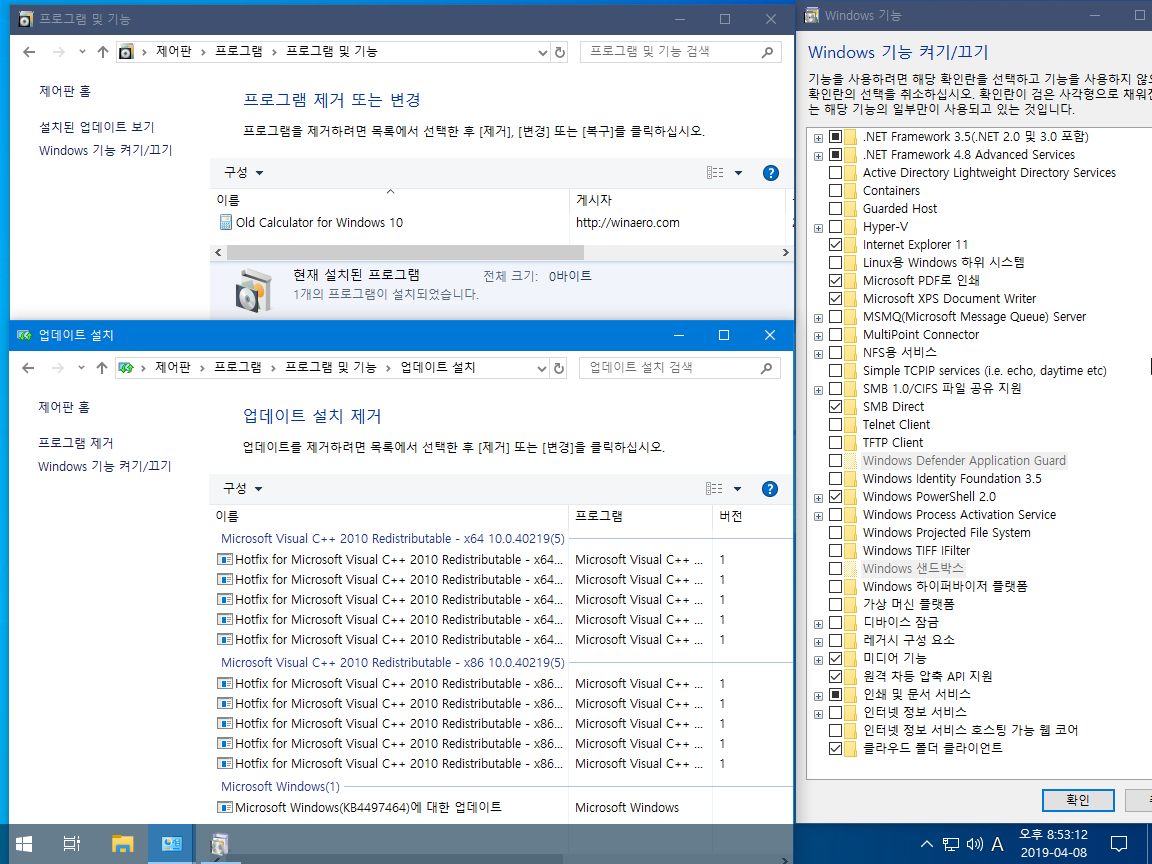Toggle Windows PowerShell 2.0 checkbox
Viewport: 1152px width, 864px height.
tap(835, 497)
